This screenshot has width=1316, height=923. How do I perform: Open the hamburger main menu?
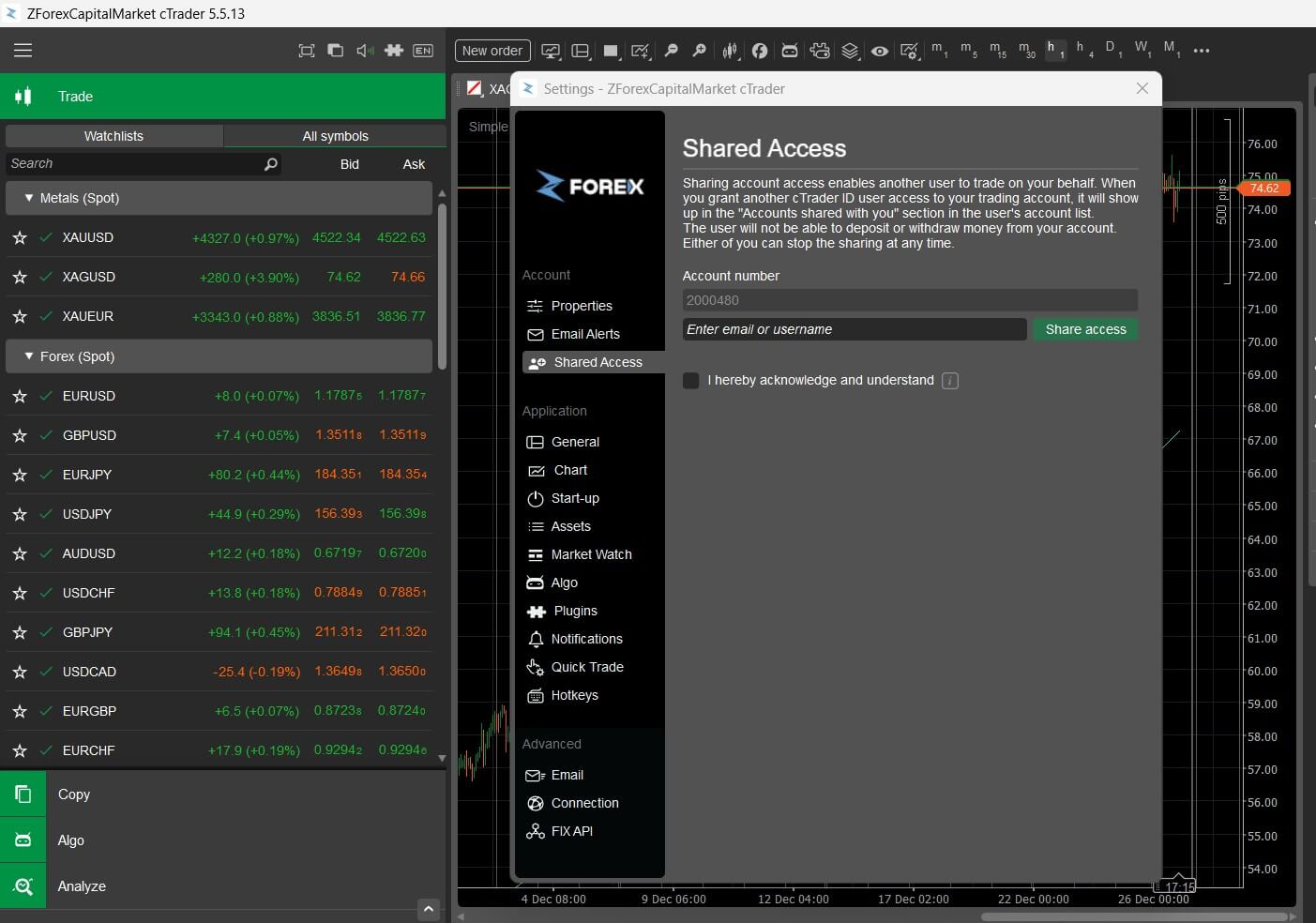click(x=23, y=51)
